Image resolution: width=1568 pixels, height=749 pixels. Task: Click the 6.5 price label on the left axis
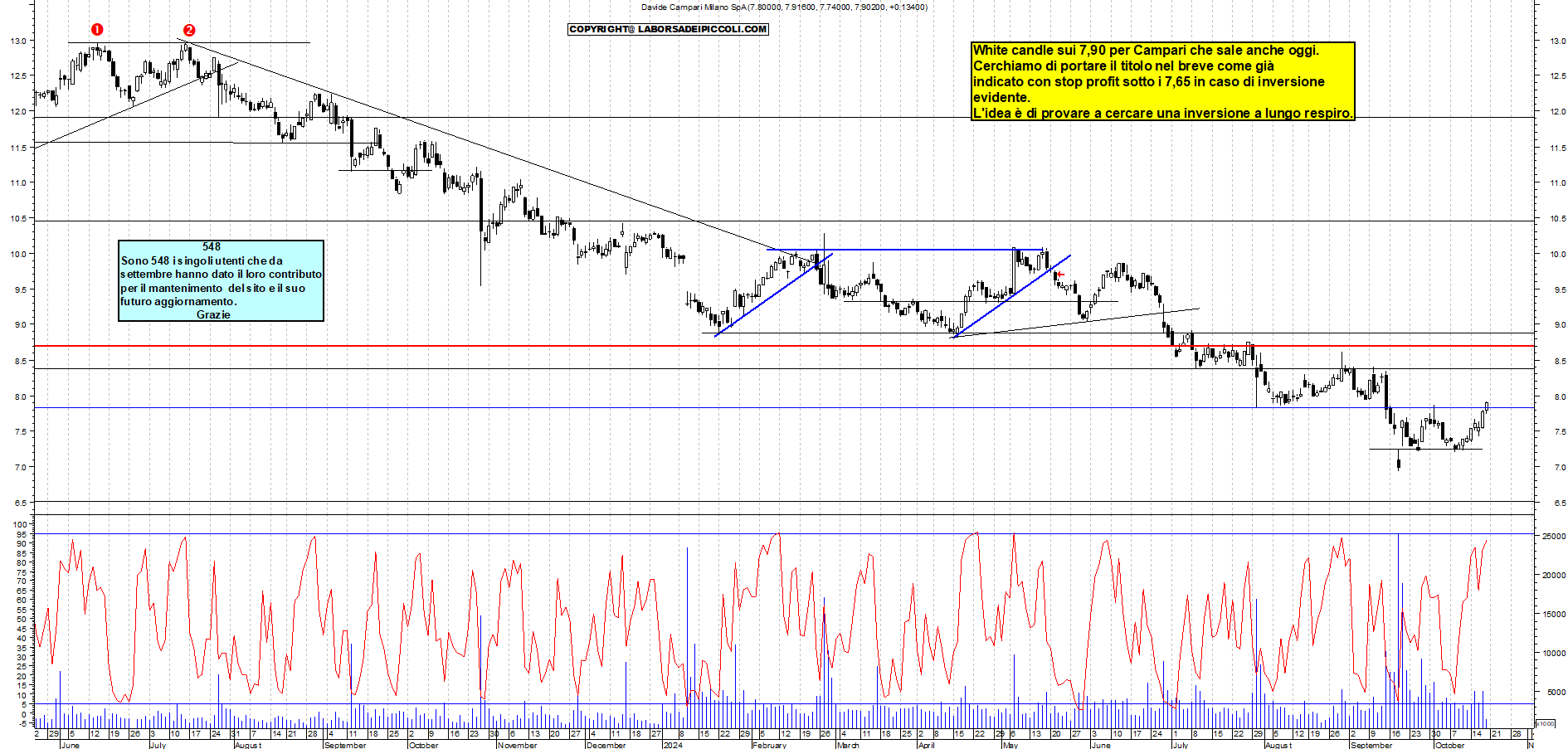[x=20, y=503]
